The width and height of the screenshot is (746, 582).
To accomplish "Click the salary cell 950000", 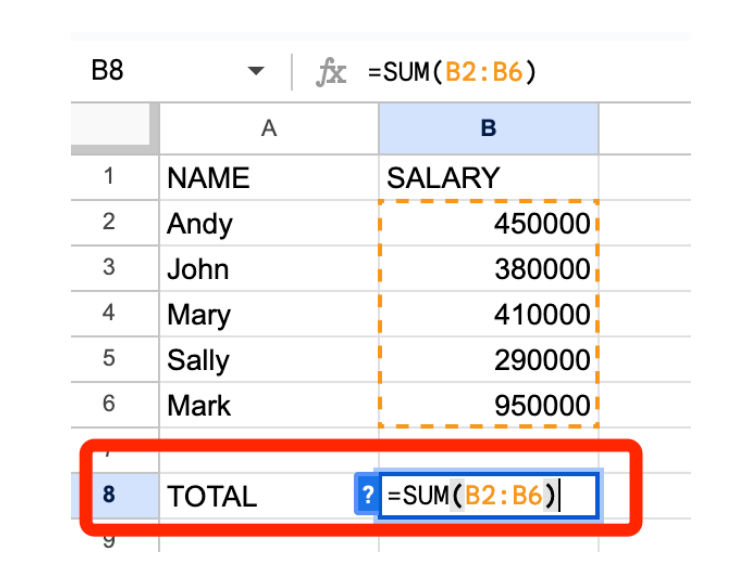I will pyautogui.click(x=488, y=405).
